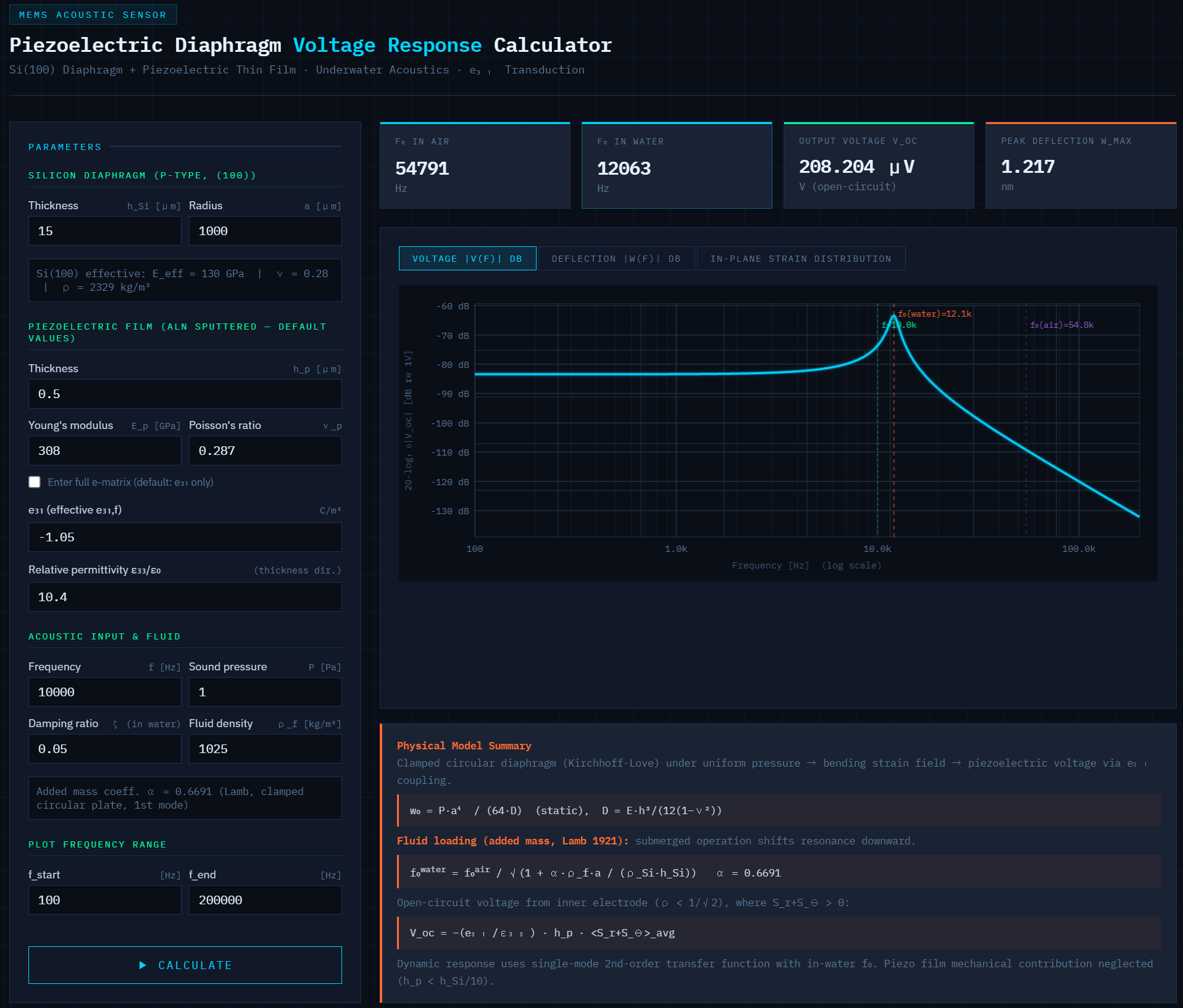1183x1008 pixels.
Task: Click the Relative permittivity input showing 10.4
Action: coord(185,597)
